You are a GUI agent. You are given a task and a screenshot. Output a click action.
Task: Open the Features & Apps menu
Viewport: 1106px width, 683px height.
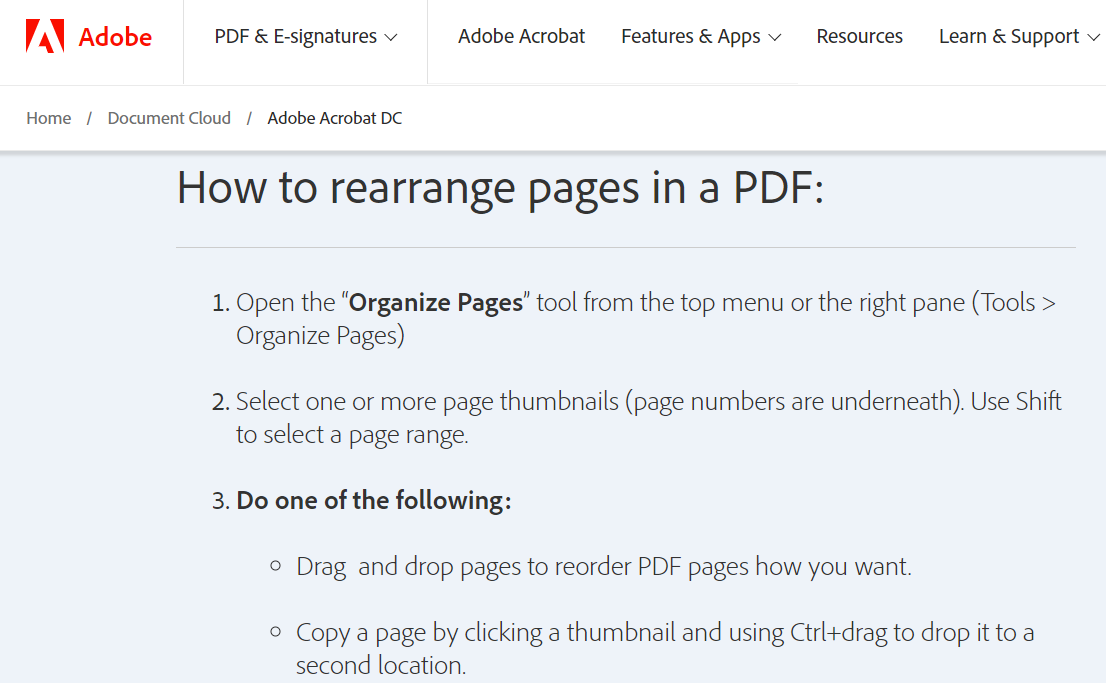coord(691,36)
